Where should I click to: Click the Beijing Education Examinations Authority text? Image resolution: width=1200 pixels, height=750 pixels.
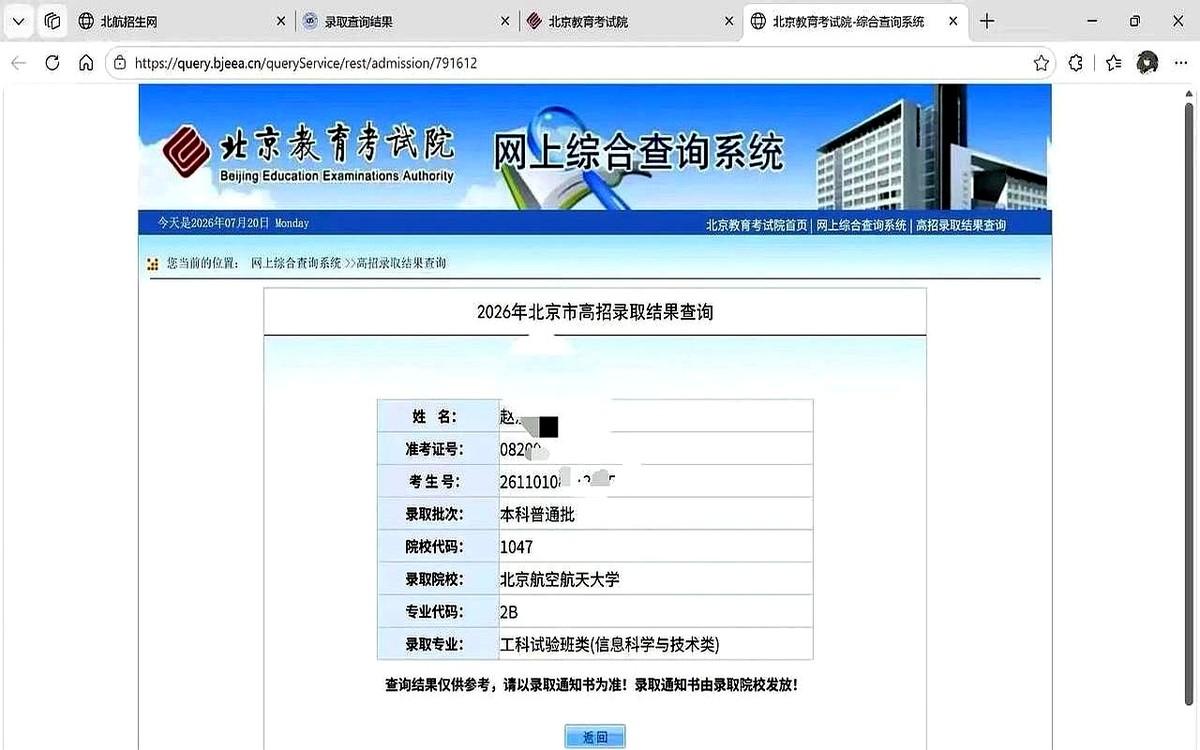click(x=337, y=176)
